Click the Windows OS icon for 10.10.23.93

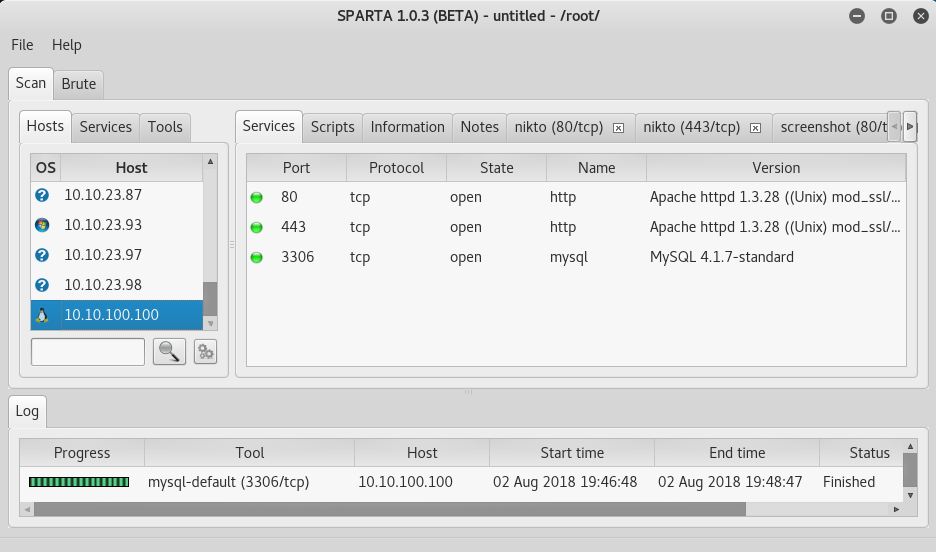pyautogui.click(x=42, y=225)
